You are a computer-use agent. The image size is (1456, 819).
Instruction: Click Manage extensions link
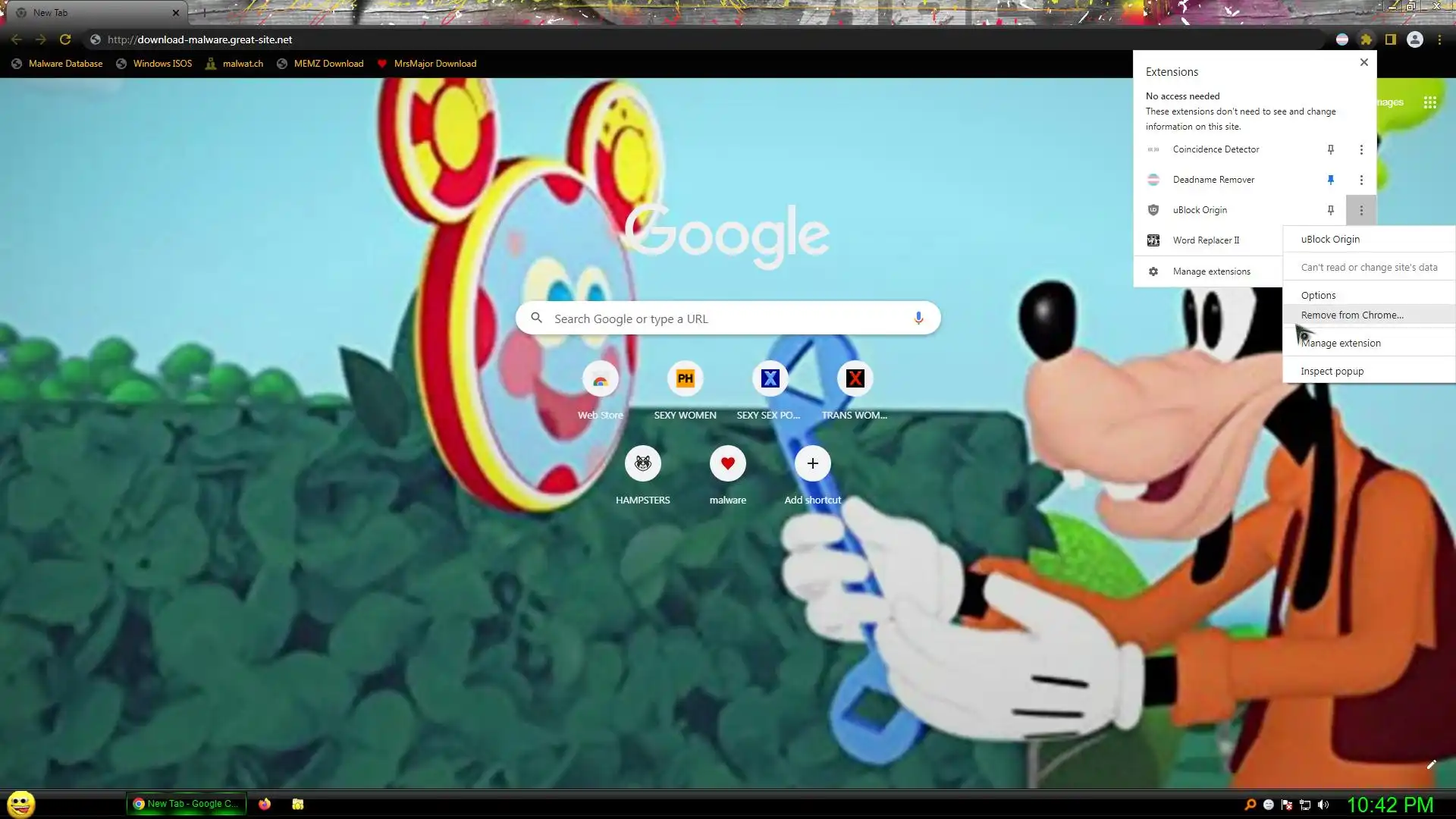(x=1211, y=271)
